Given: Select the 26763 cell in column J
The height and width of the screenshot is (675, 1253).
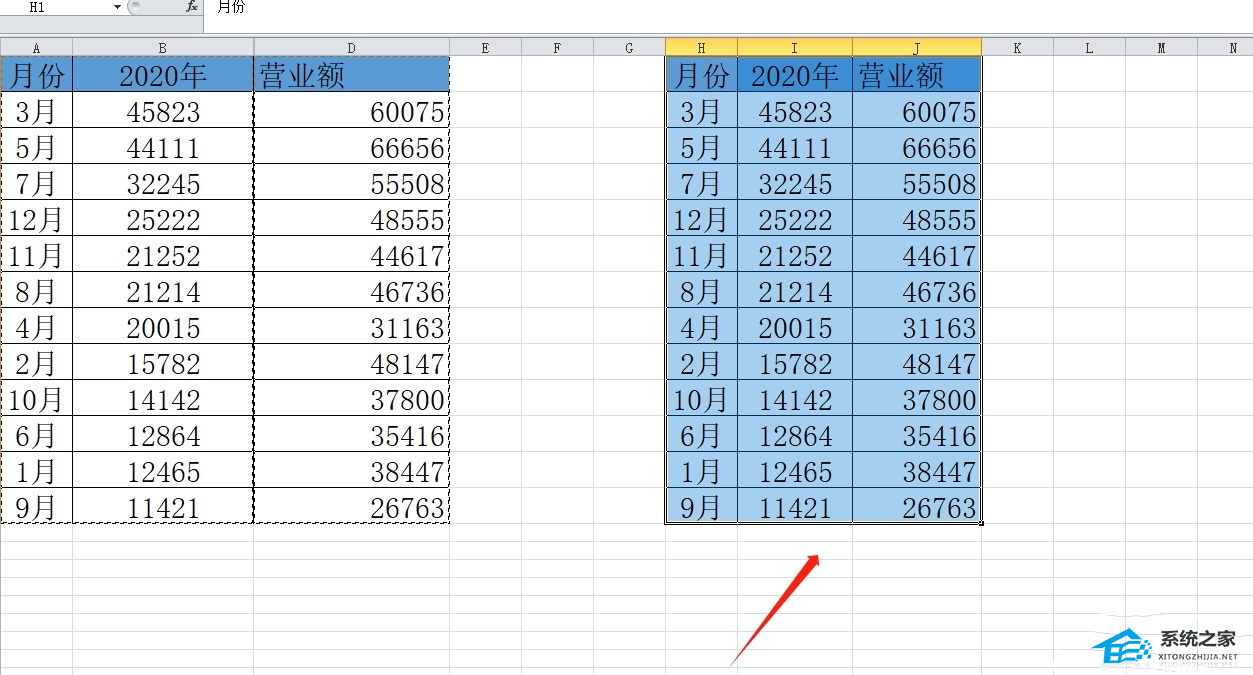Looking at the screenshot, I should (x=917, y=506).
